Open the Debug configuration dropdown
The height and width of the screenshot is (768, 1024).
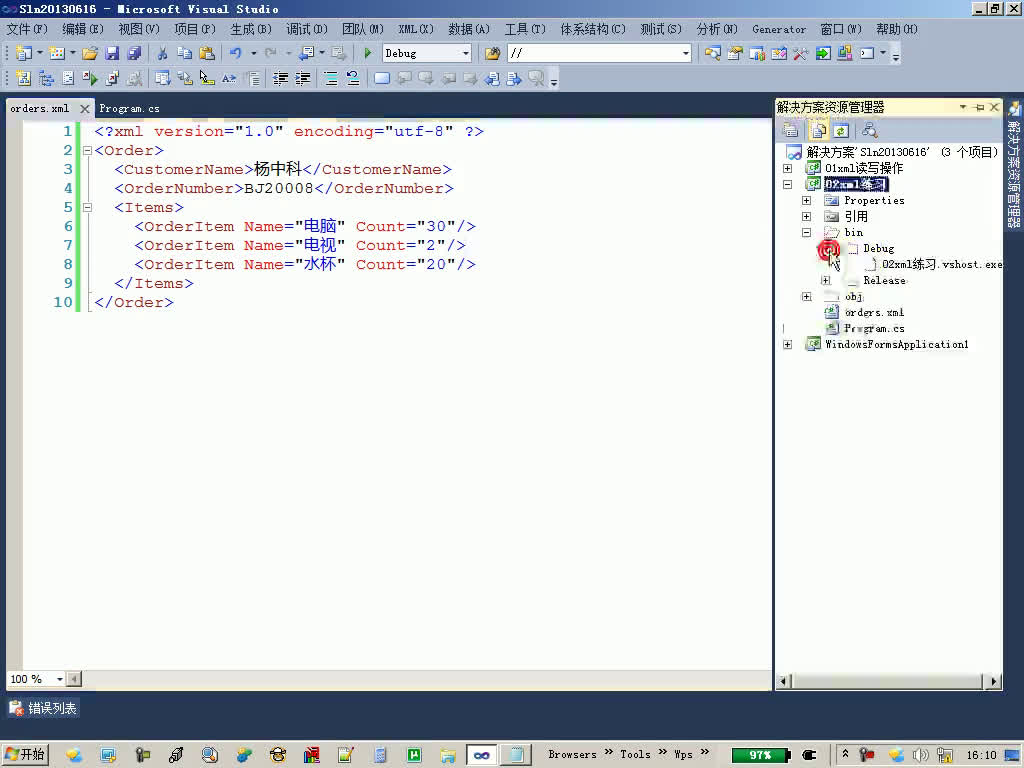coord(465,53)
